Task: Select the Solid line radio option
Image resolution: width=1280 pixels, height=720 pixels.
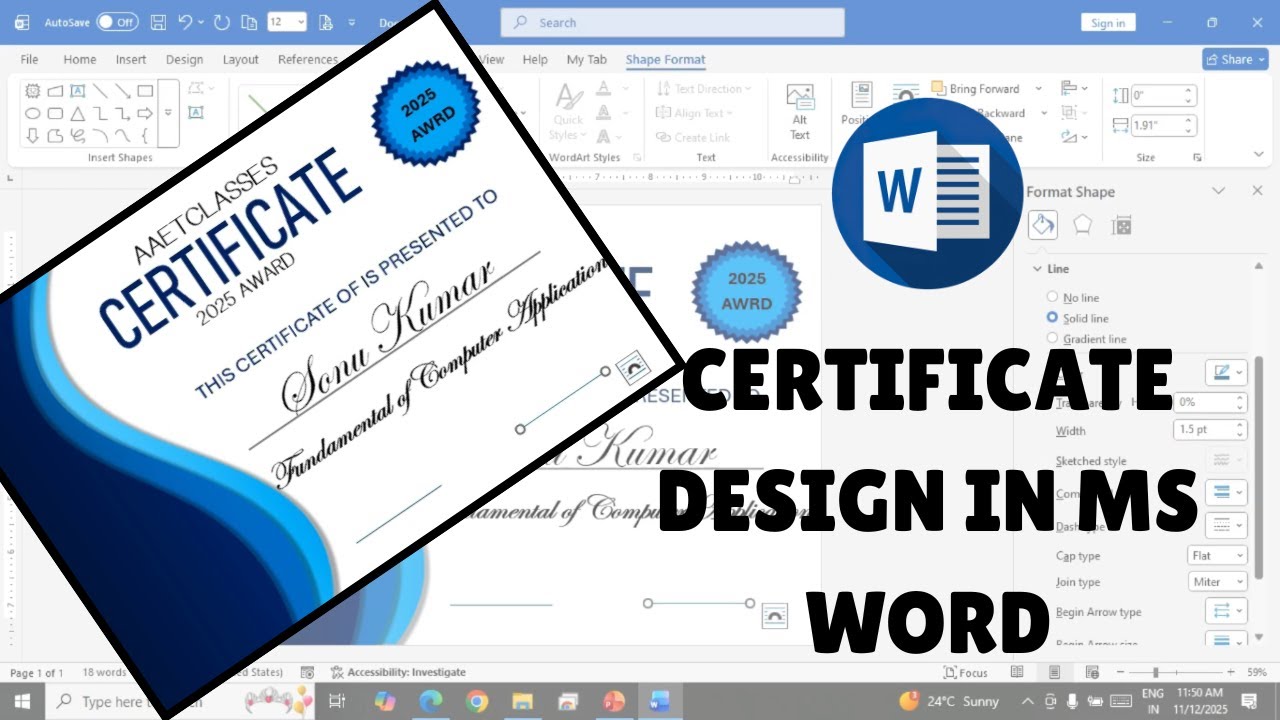Action: (1052, 318)
